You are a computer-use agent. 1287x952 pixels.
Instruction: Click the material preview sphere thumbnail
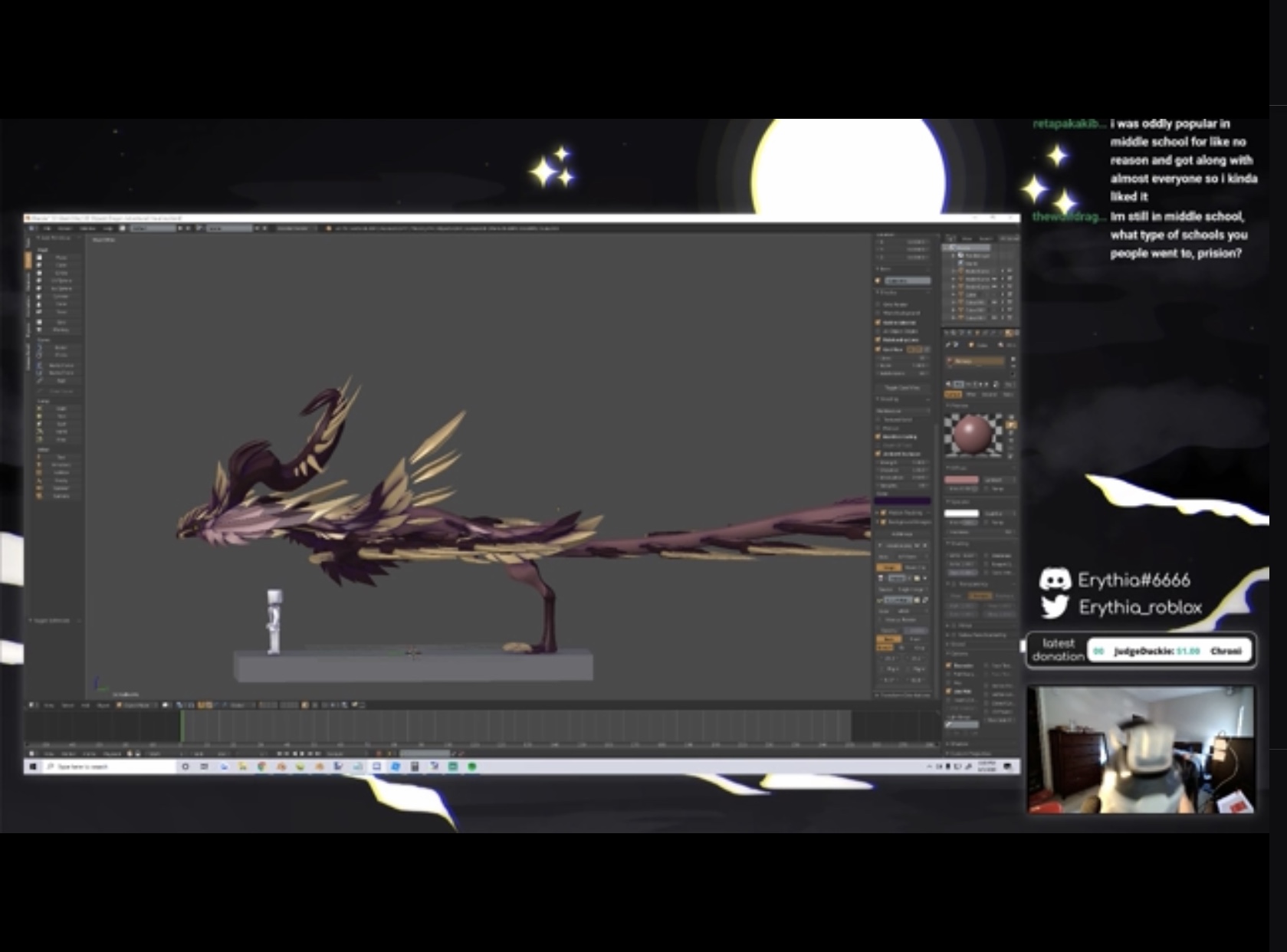(973, 434)
